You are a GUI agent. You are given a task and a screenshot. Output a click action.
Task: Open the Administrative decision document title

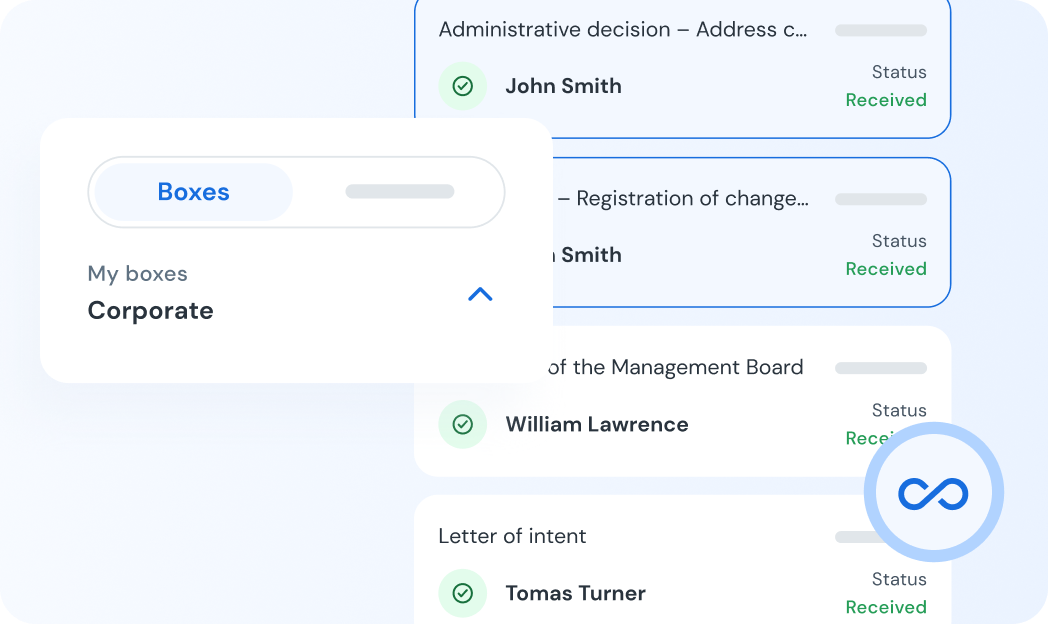622,29
